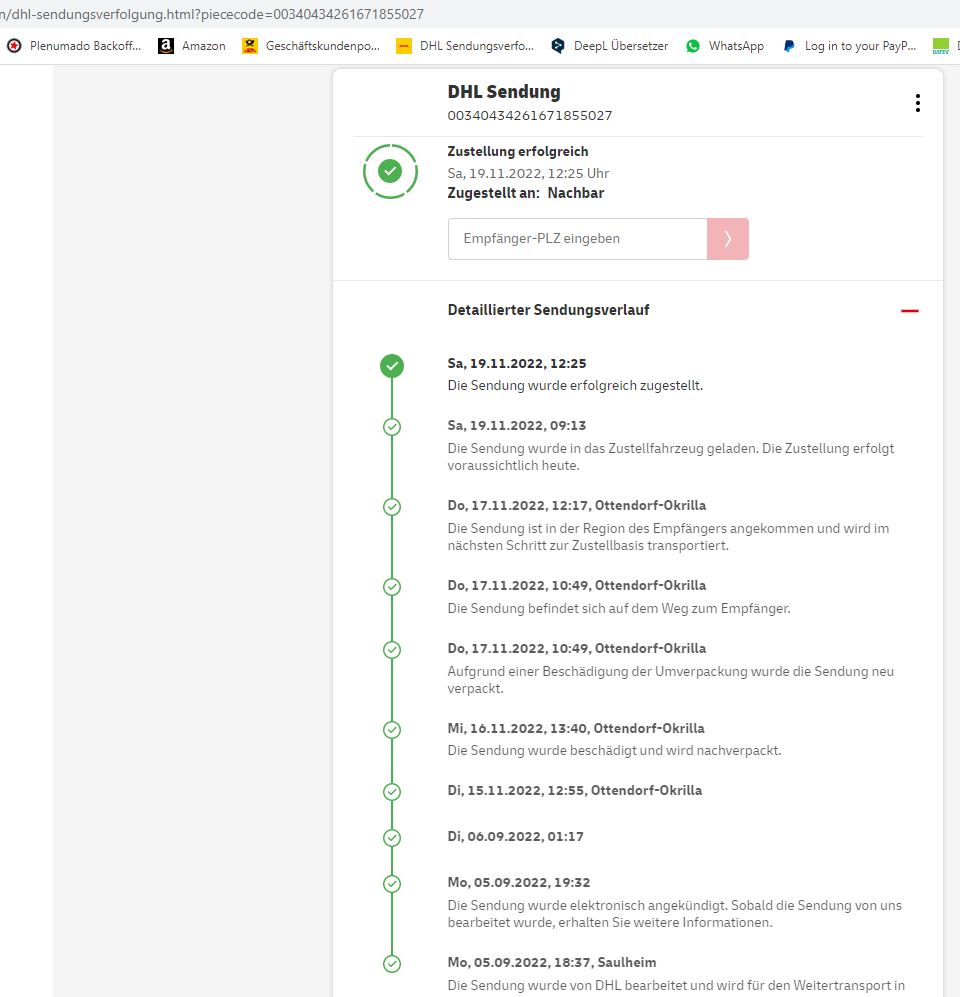Viewport: 960px width, 997px height.
Task: Open the three-dot shipment options menu
Action: [x=917, y=103]
